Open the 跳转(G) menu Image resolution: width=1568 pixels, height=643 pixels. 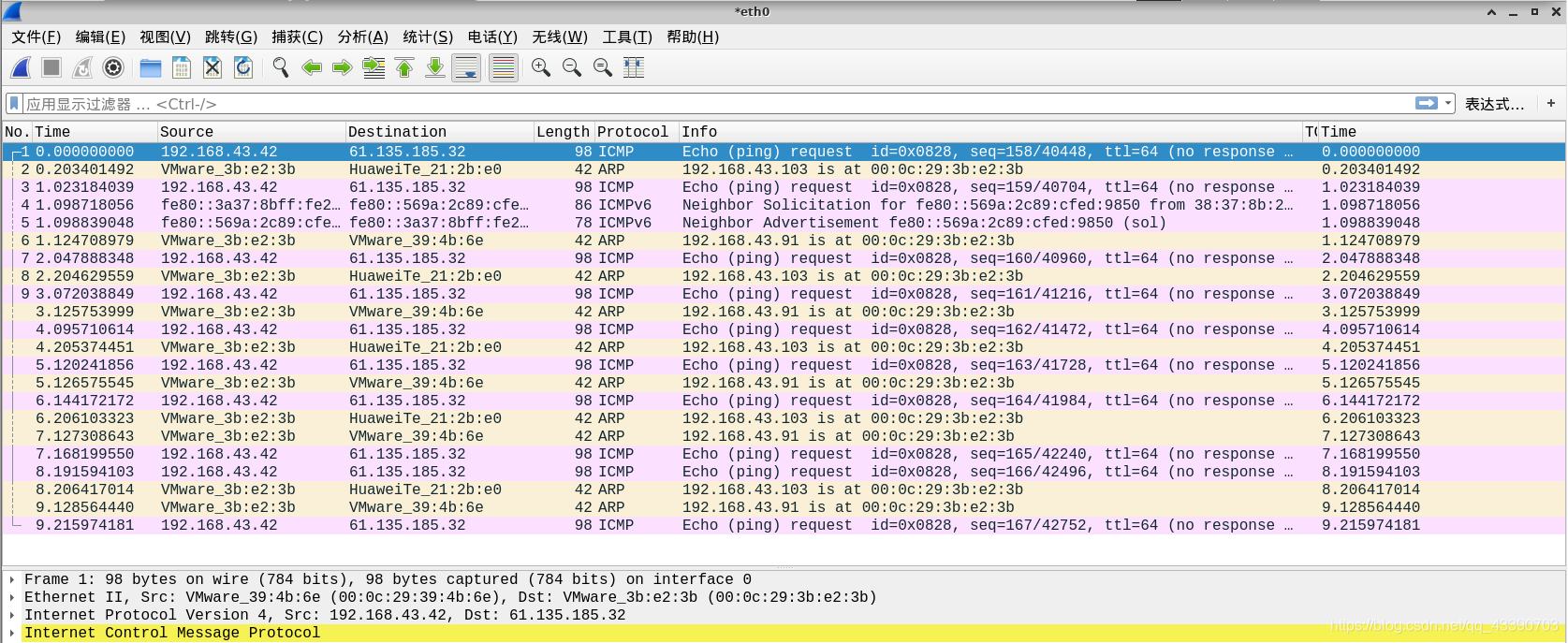click(230, 37)
